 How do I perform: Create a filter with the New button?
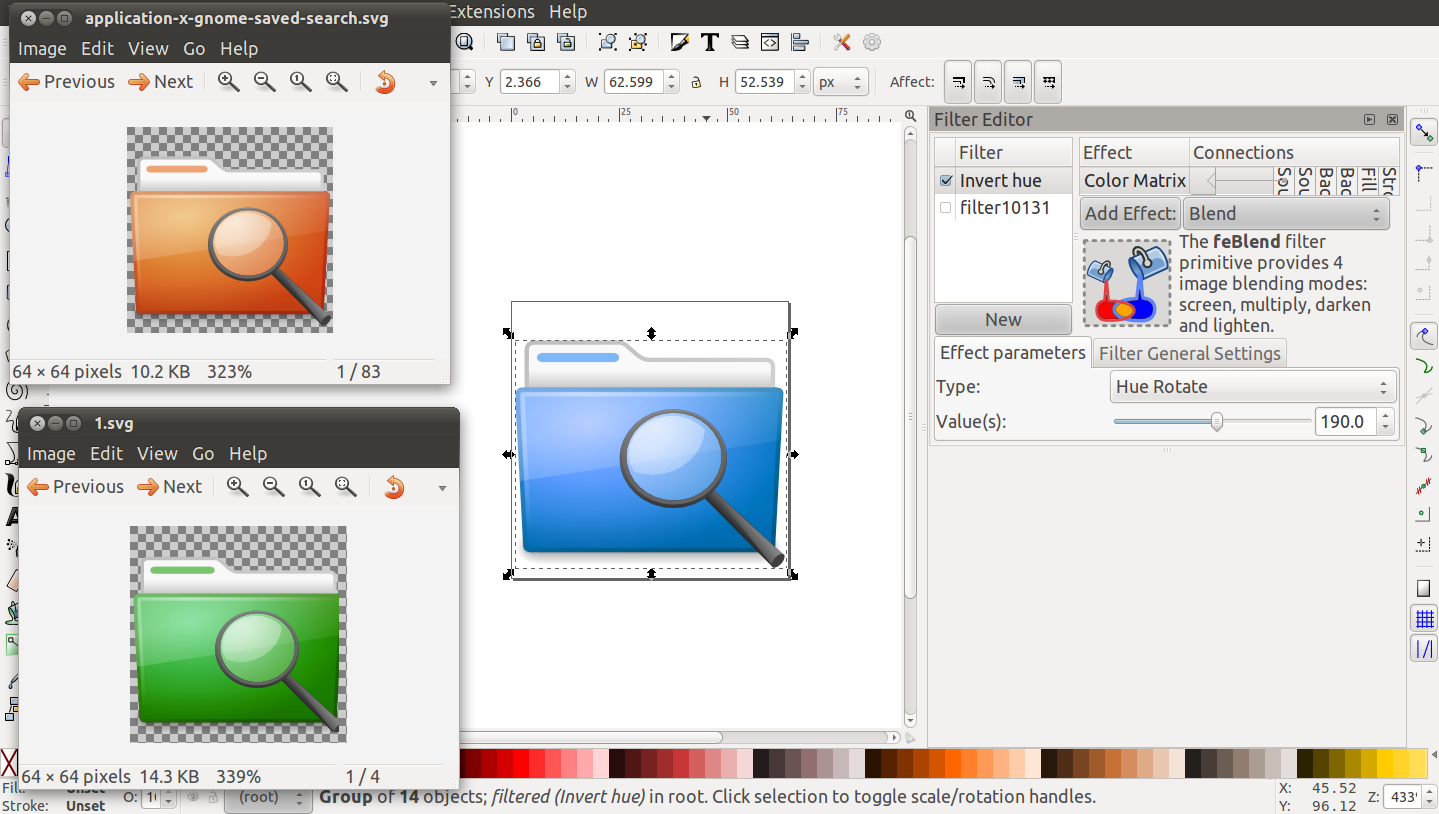tap(1002, 319)
